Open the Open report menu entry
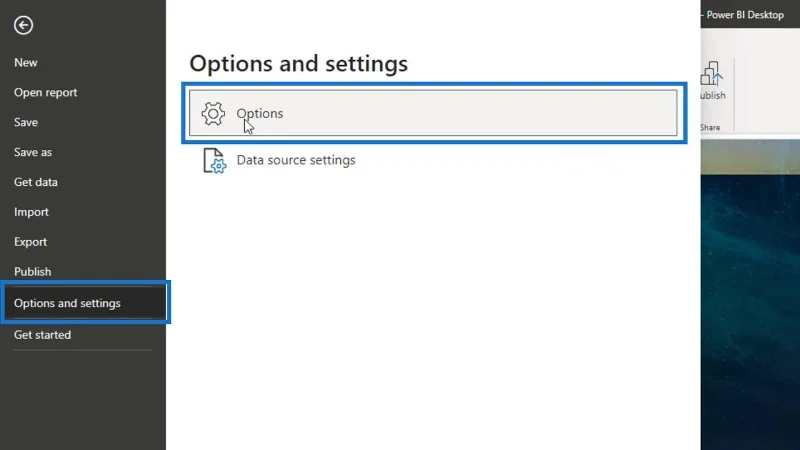800x450 pixels. (45, 92)
